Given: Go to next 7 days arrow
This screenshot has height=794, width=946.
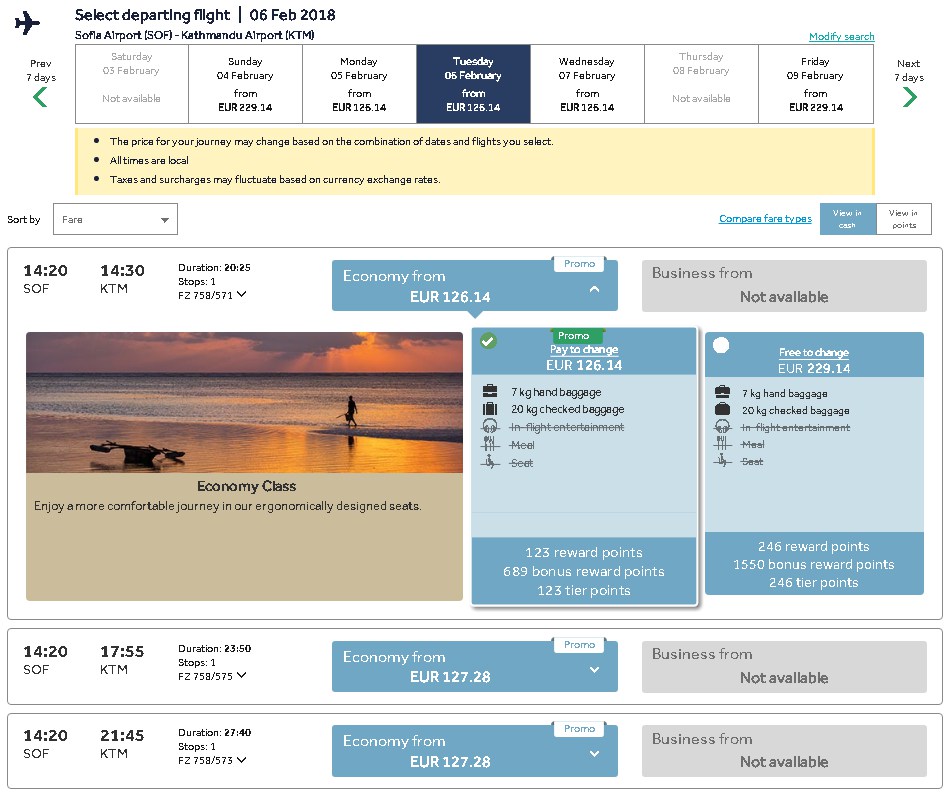Looking at the screenshot, I should pyautogui.click(x=909, y=97).
